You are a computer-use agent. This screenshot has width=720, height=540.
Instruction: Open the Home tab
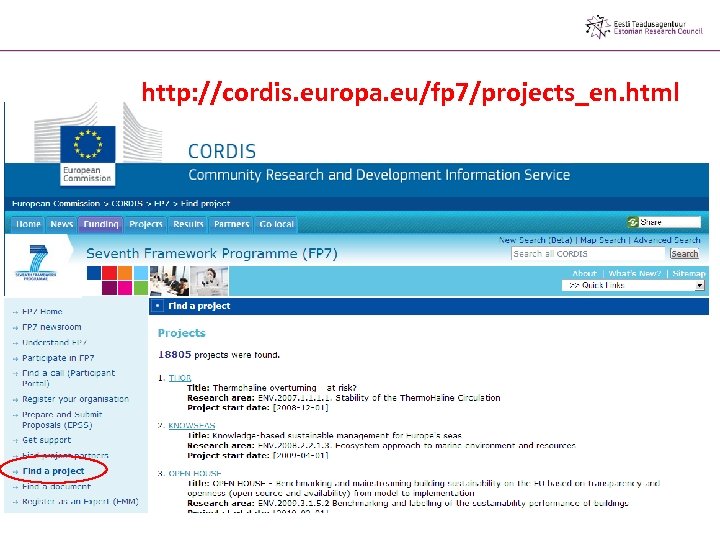coord(28,224)
